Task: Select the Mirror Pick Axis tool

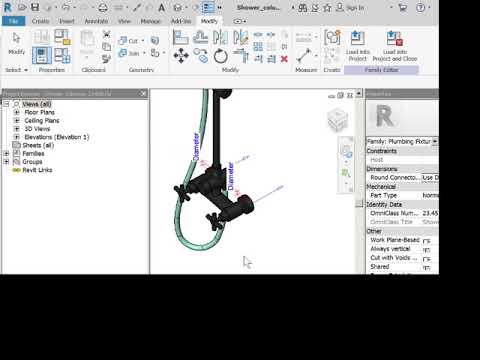Action: pyautogui.click(x=220, y=37)
